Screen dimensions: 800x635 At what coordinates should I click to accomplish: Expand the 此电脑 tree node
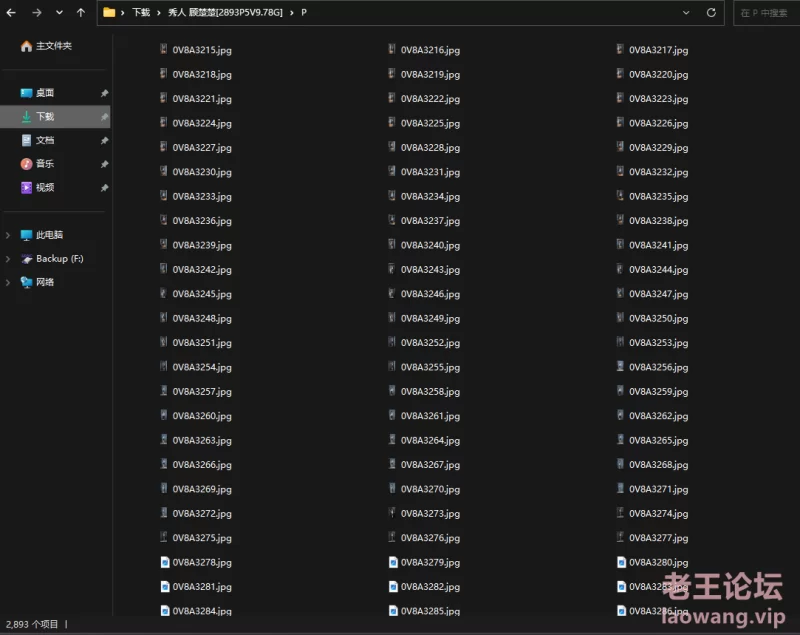[8, 235]
